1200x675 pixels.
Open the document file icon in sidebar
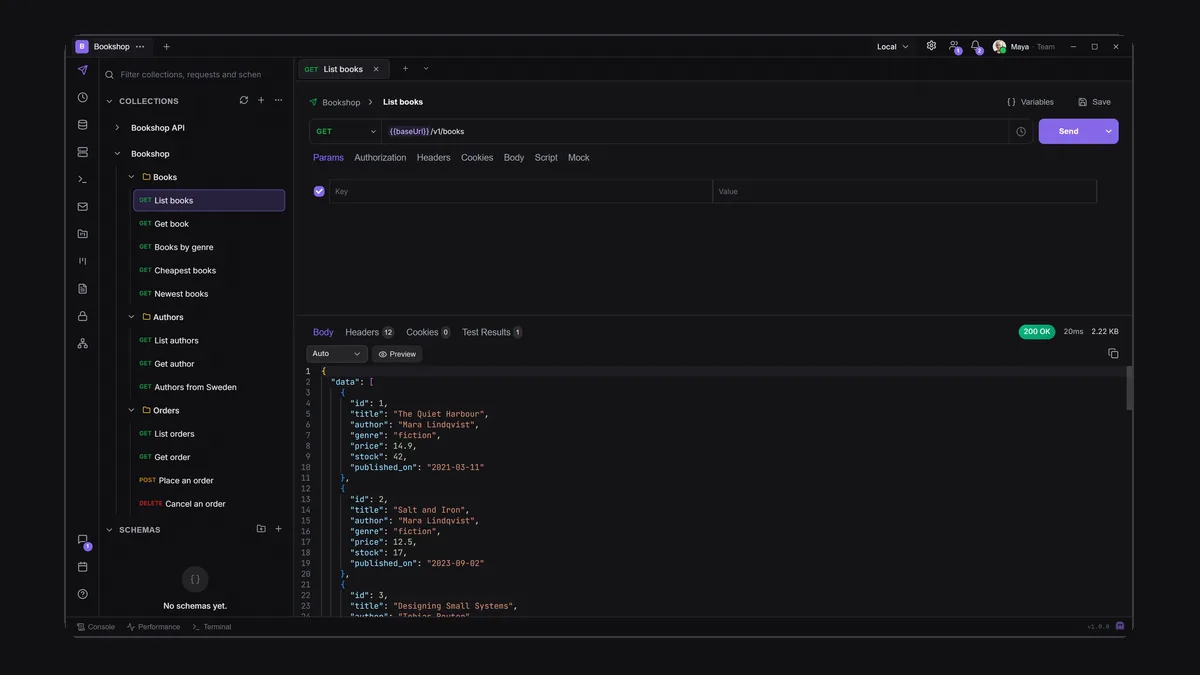[x=82, y=289]
